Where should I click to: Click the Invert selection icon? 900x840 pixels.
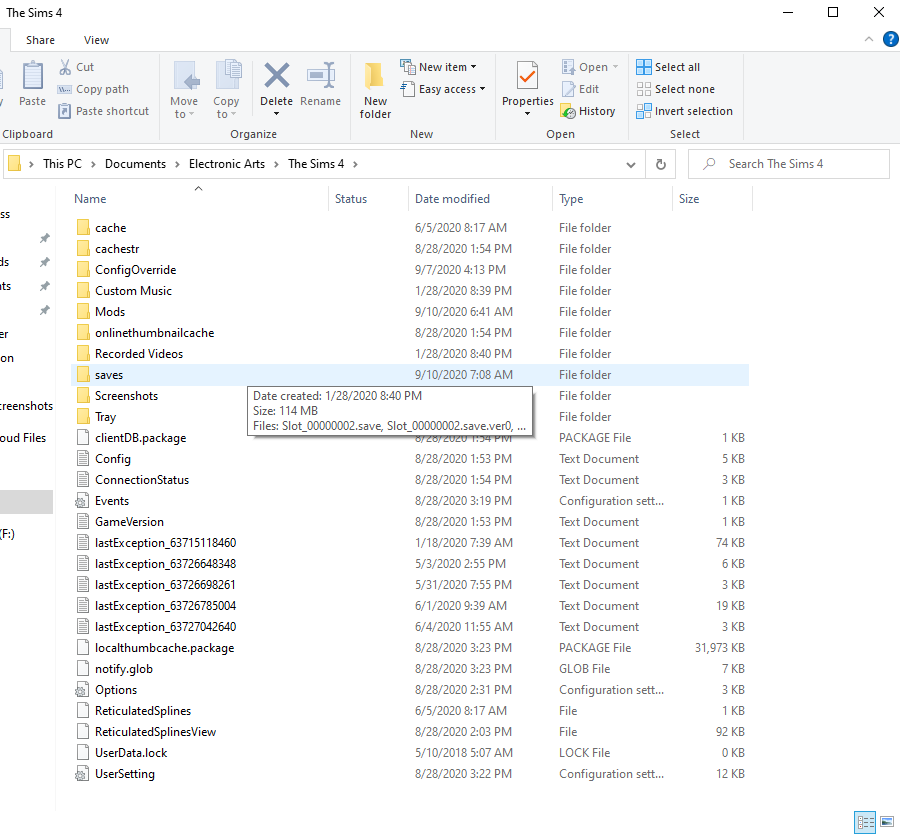(x=643, y=111)
